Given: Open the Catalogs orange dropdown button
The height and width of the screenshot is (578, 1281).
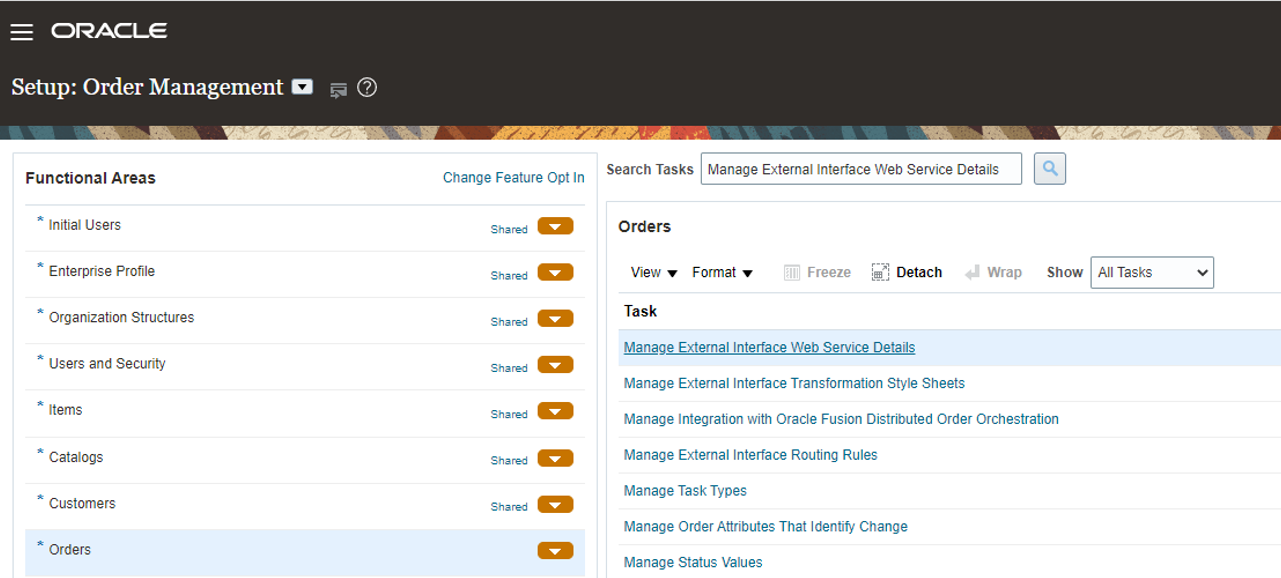Looking at the screenshot, I should [555, 458].
